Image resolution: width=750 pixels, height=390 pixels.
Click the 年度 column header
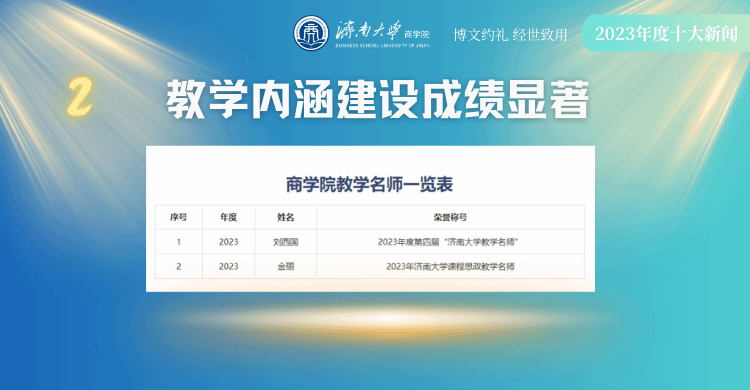click(x=229, y=217)
